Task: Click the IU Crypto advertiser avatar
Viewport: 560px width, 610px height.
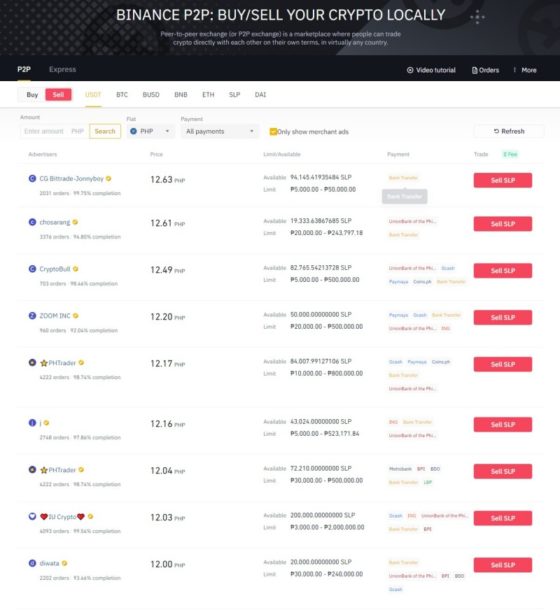Action: tap(32, 516)
